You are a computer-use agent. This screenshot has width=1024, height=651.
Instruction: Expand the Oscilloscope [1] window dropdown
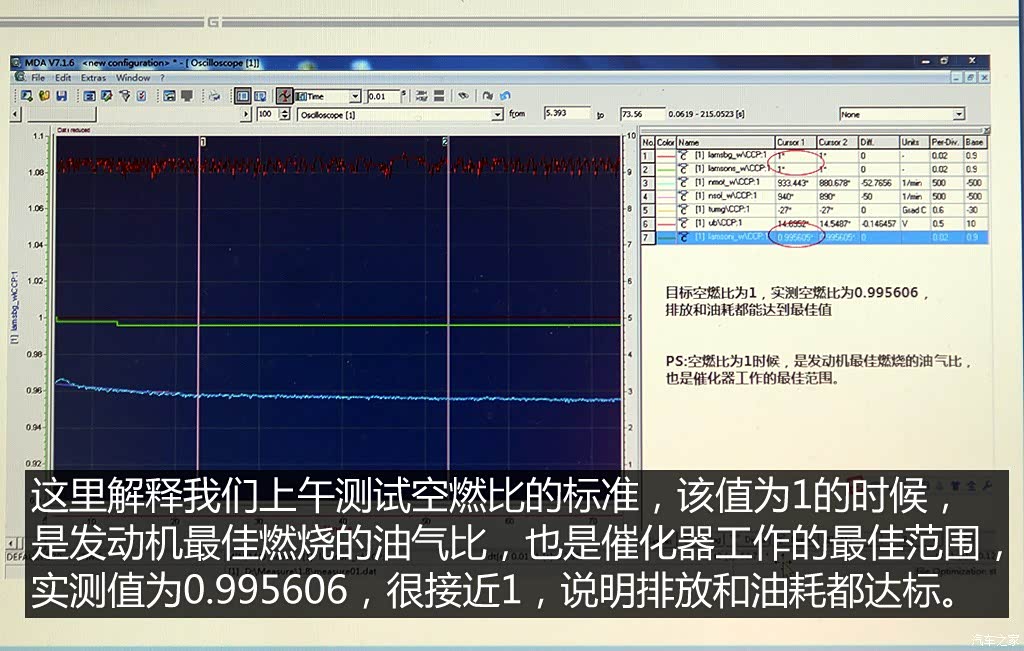[x=497, y=115]
